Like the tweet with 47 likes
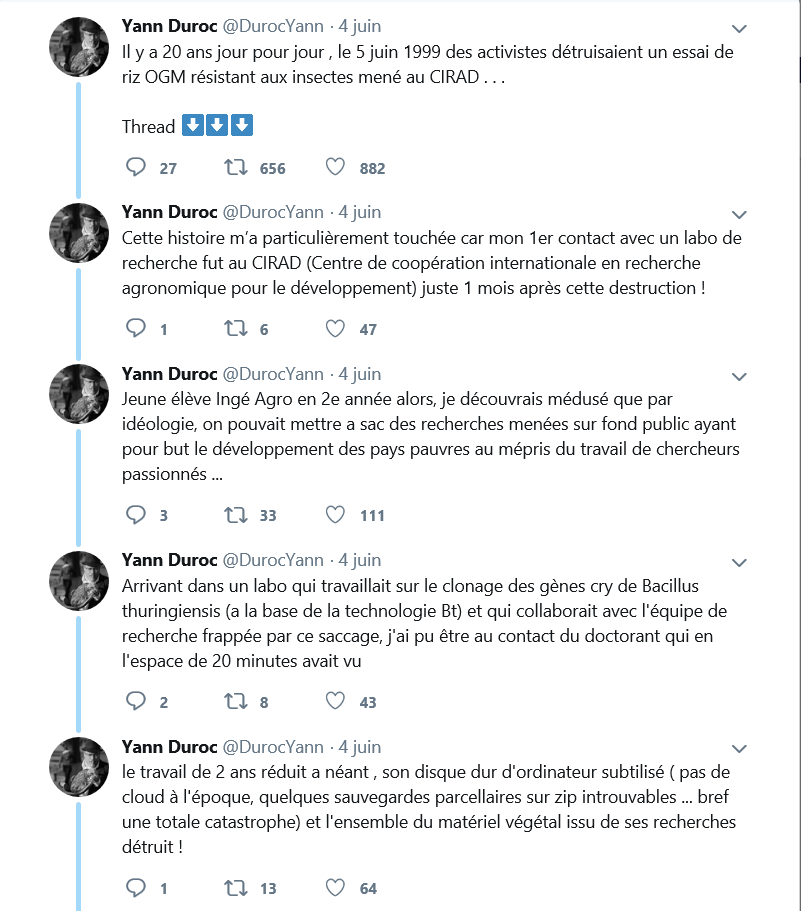This screenshot has height=911, width=801. [x=335, y=329]
